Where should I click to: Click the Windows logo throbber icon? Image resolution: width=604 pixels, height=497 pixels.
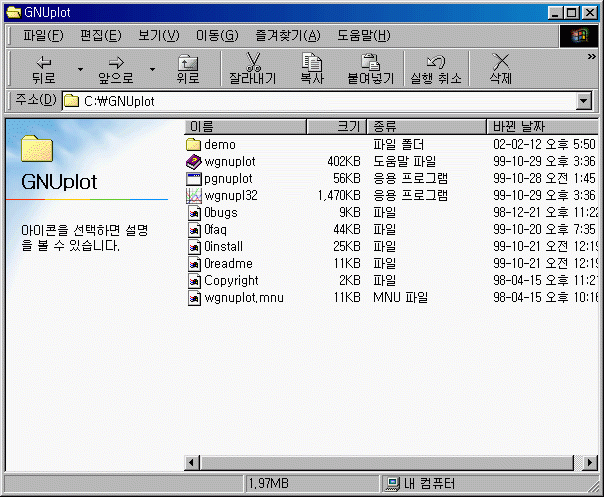pos(579,36)
